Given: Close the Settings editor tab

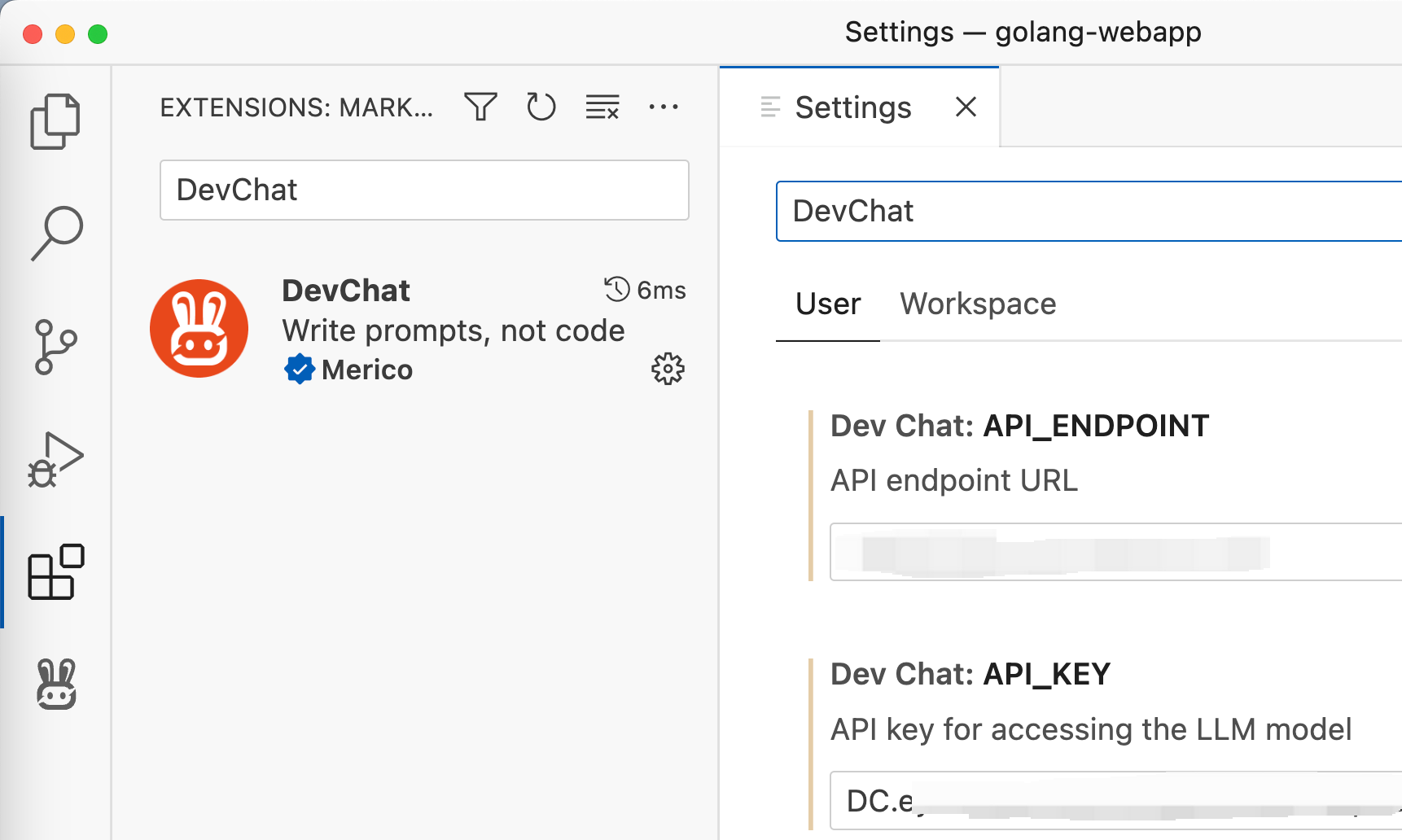Looking at the screenshot, I should 965,107.
